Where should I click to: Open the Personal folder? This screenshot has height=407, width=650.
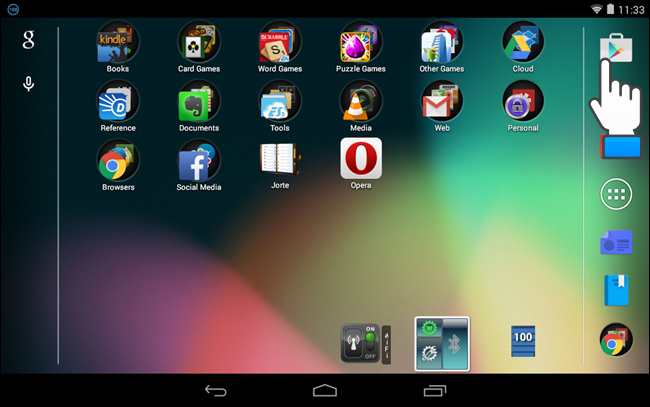523,101
